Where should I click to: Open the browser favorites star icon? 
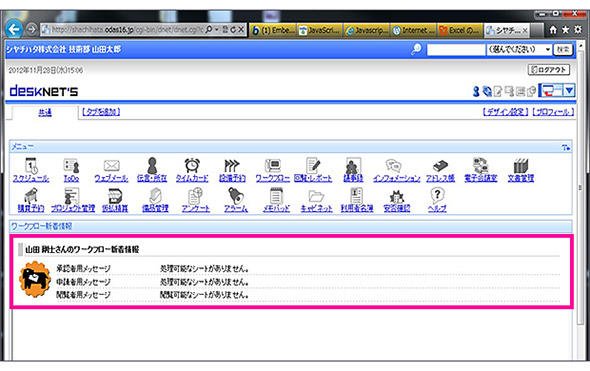pos(565,30)
